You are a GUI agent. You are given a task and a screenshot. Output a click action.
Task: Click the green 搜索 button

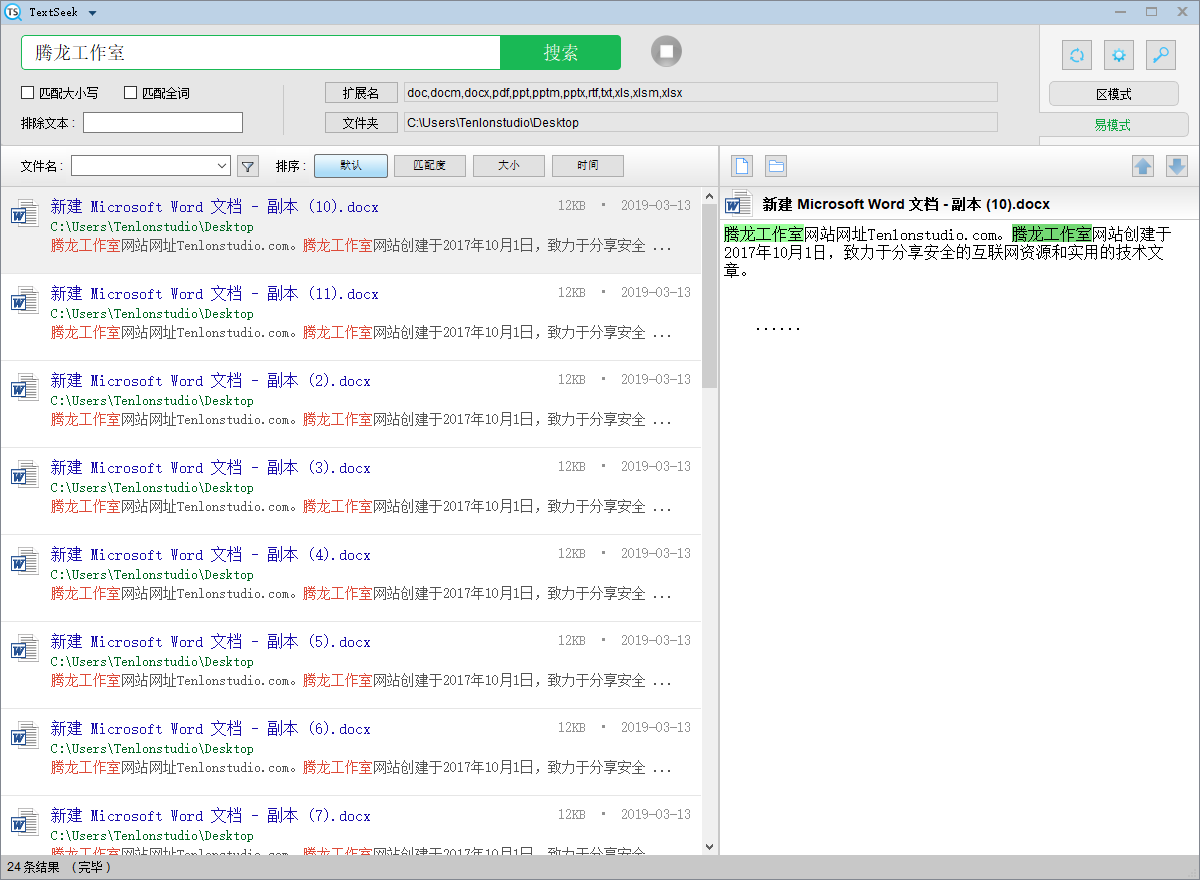click(x=560, y=53)
